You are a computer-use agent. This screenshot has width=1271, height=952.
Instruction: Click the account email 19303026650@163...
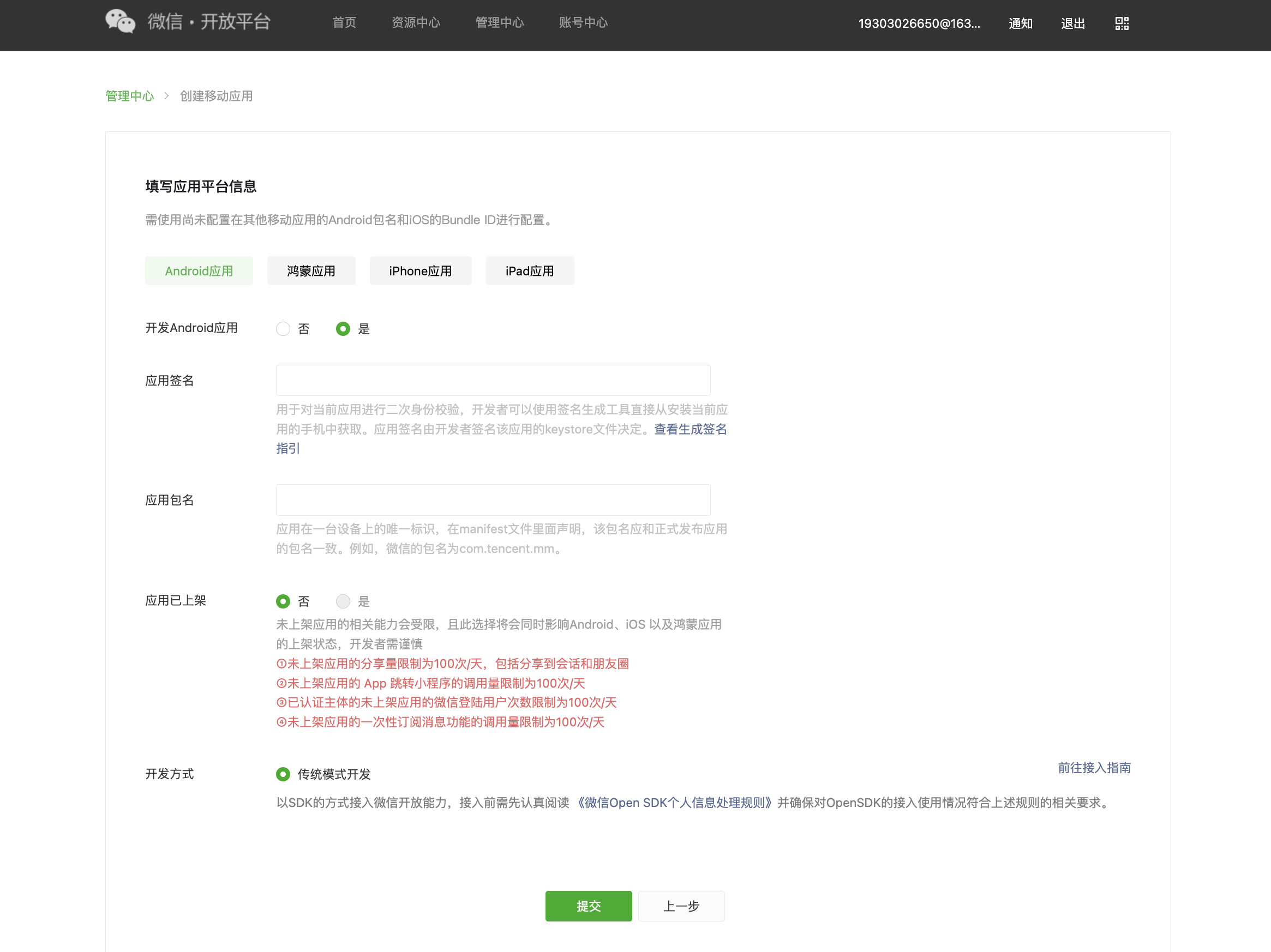coord(919,23)
